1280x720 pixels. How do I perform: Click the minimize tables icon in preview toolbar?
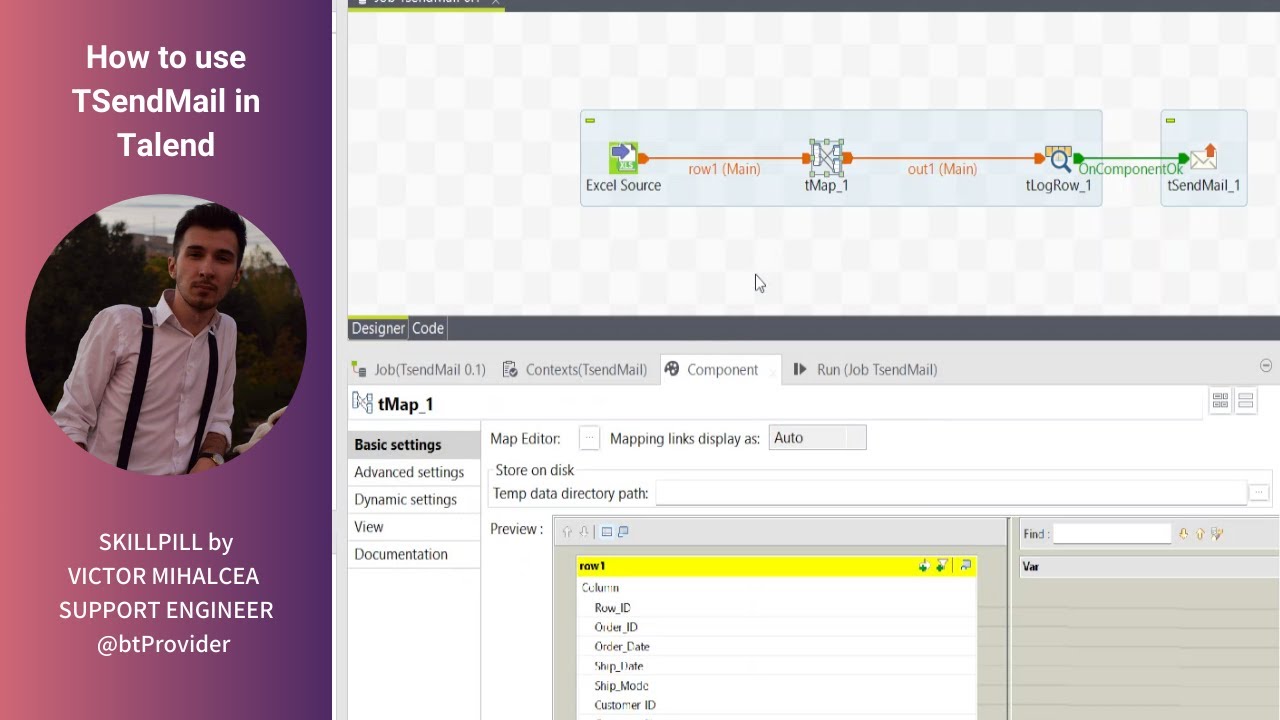pyautogui.click(x=607, y=532)
